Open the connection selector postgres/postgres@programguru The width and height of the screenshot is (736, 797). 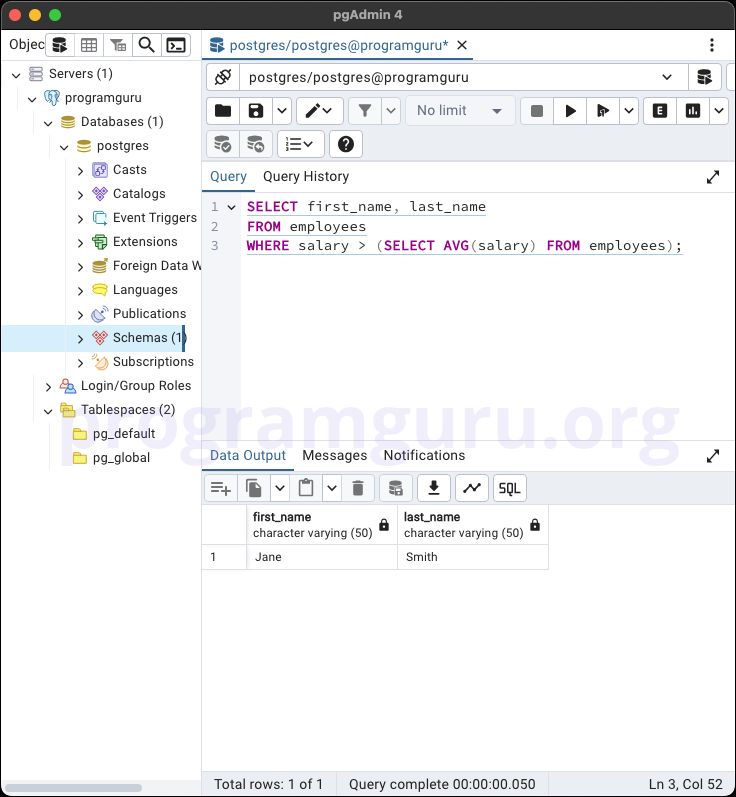point(464,77)
